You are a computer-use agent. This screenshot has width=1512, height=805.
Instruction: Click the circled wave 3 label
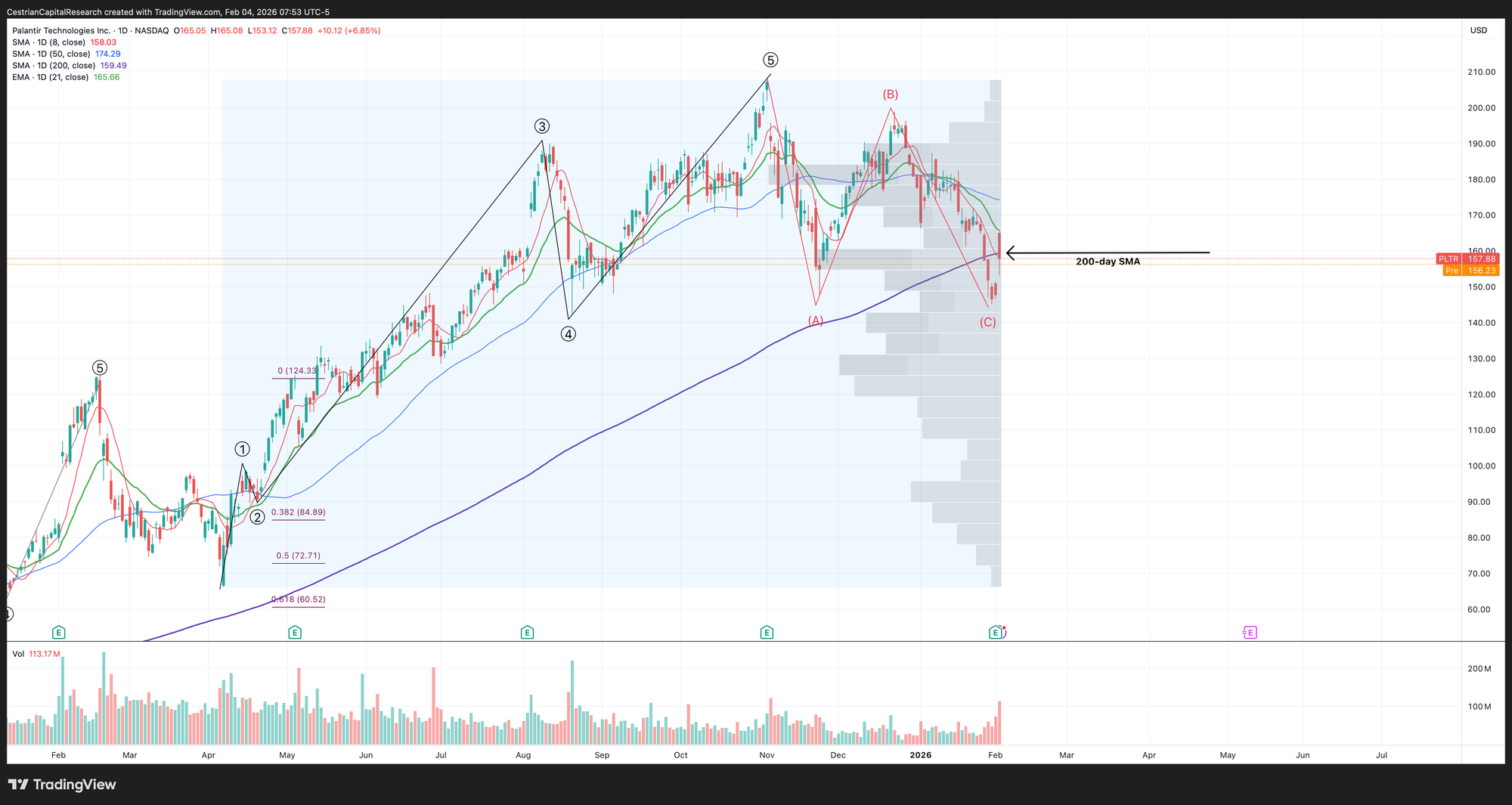pyautogui.click(x=541, y=126)
